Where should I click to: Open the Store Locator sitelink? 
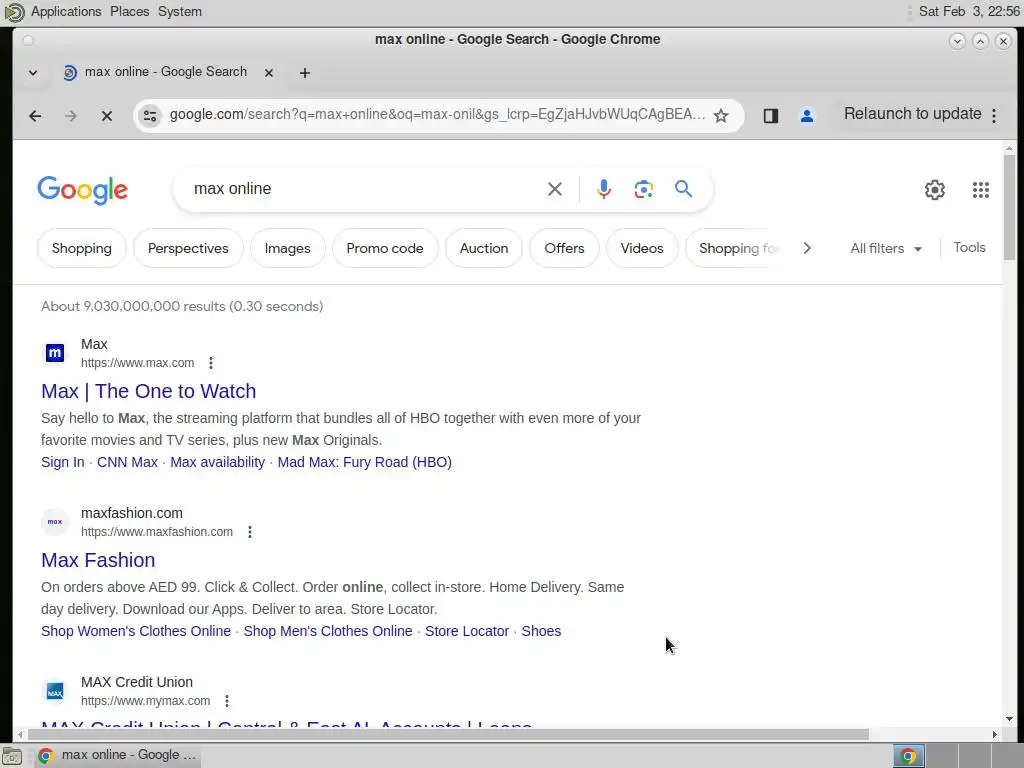tap(467, 632)
